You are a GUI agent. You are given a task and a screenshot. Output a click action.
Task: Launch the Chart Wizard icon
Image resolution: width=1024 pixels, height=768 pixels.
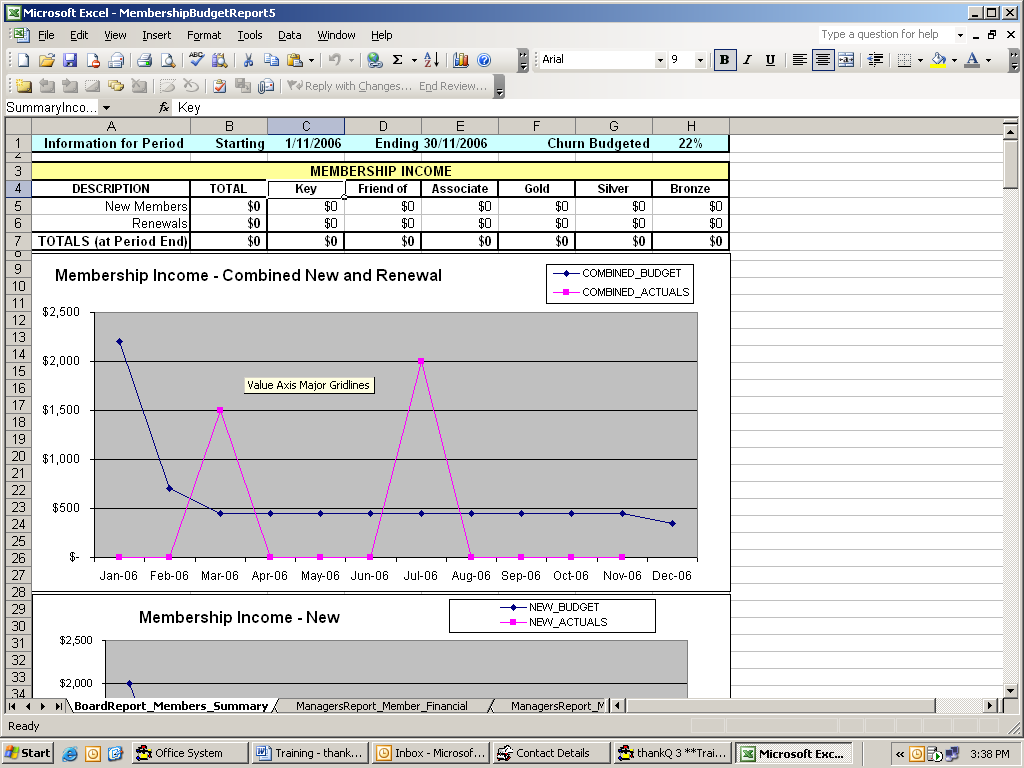point(460,60)
